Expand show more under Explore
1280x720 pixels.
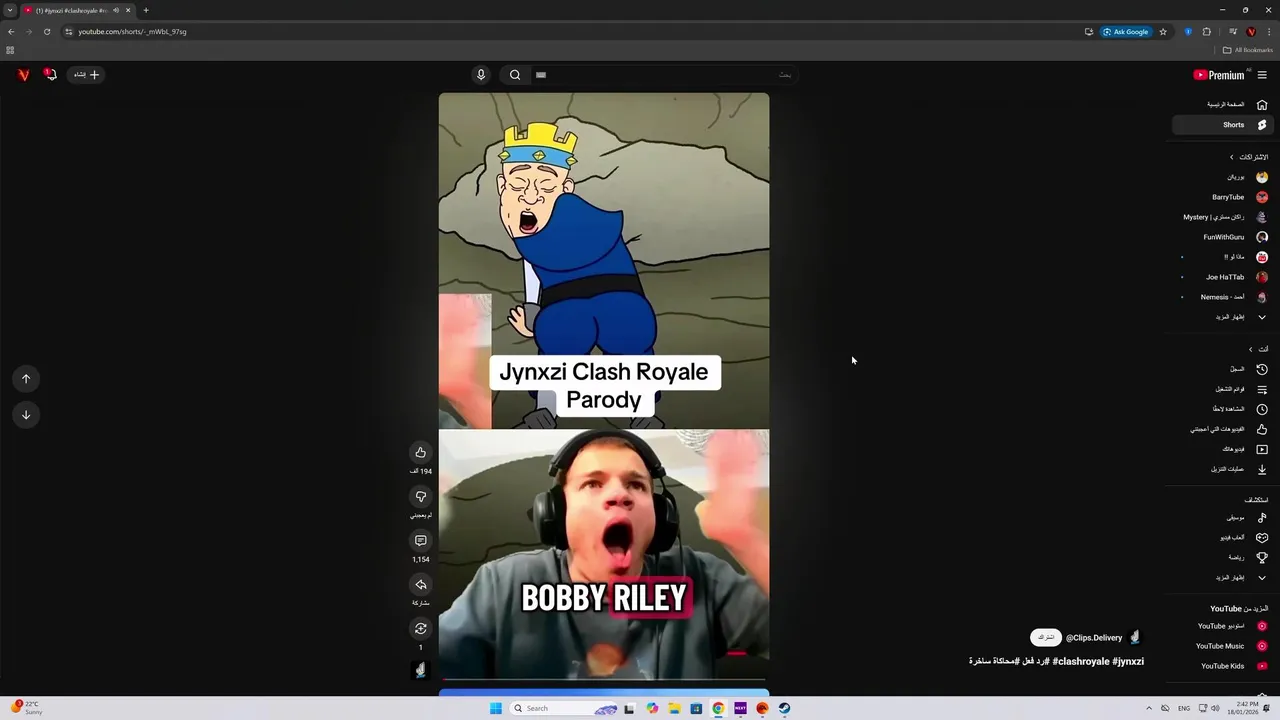coord(1222,577)
